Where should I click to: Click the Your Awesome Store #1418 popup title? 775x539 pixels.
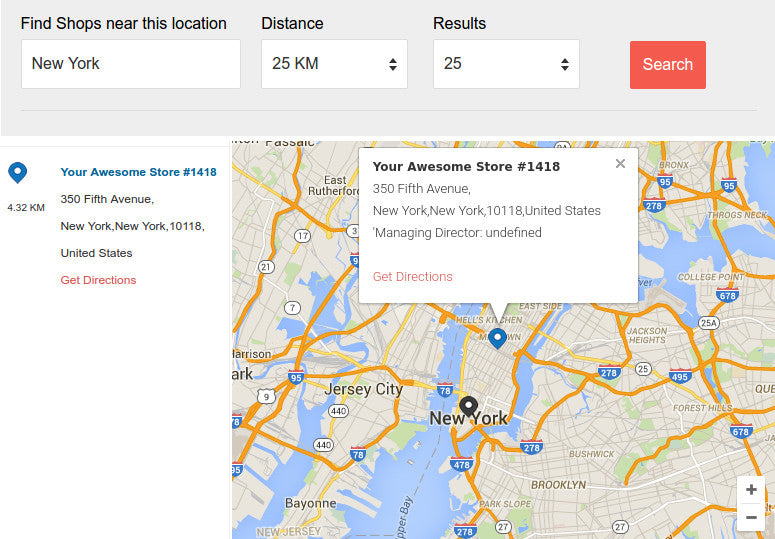tap(466, 167)
